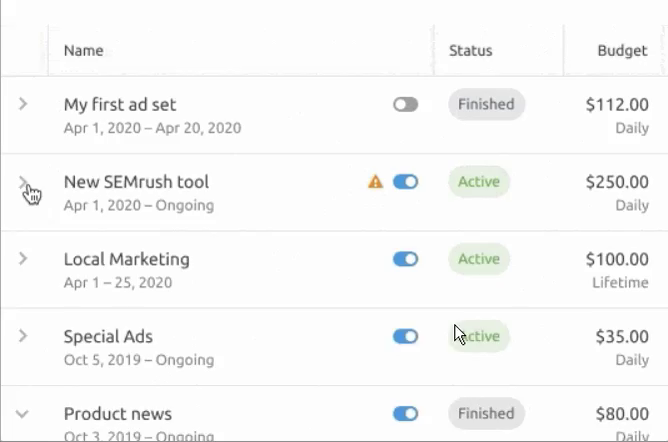Expand the Local Marketing row

pyautogui.click(x=24, y=259)
